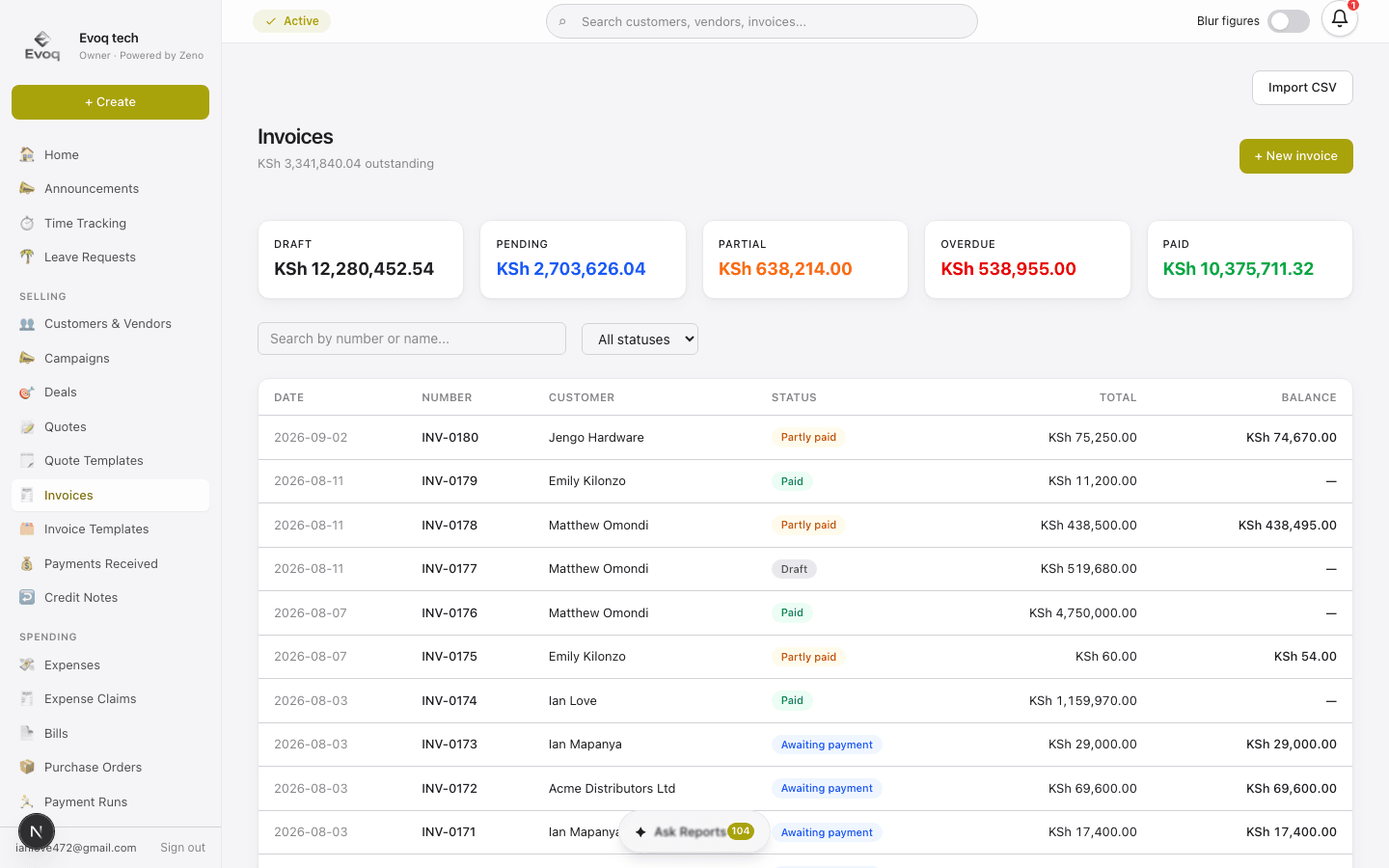
Task: Click the Deals target icon
Action: [27, 393]
